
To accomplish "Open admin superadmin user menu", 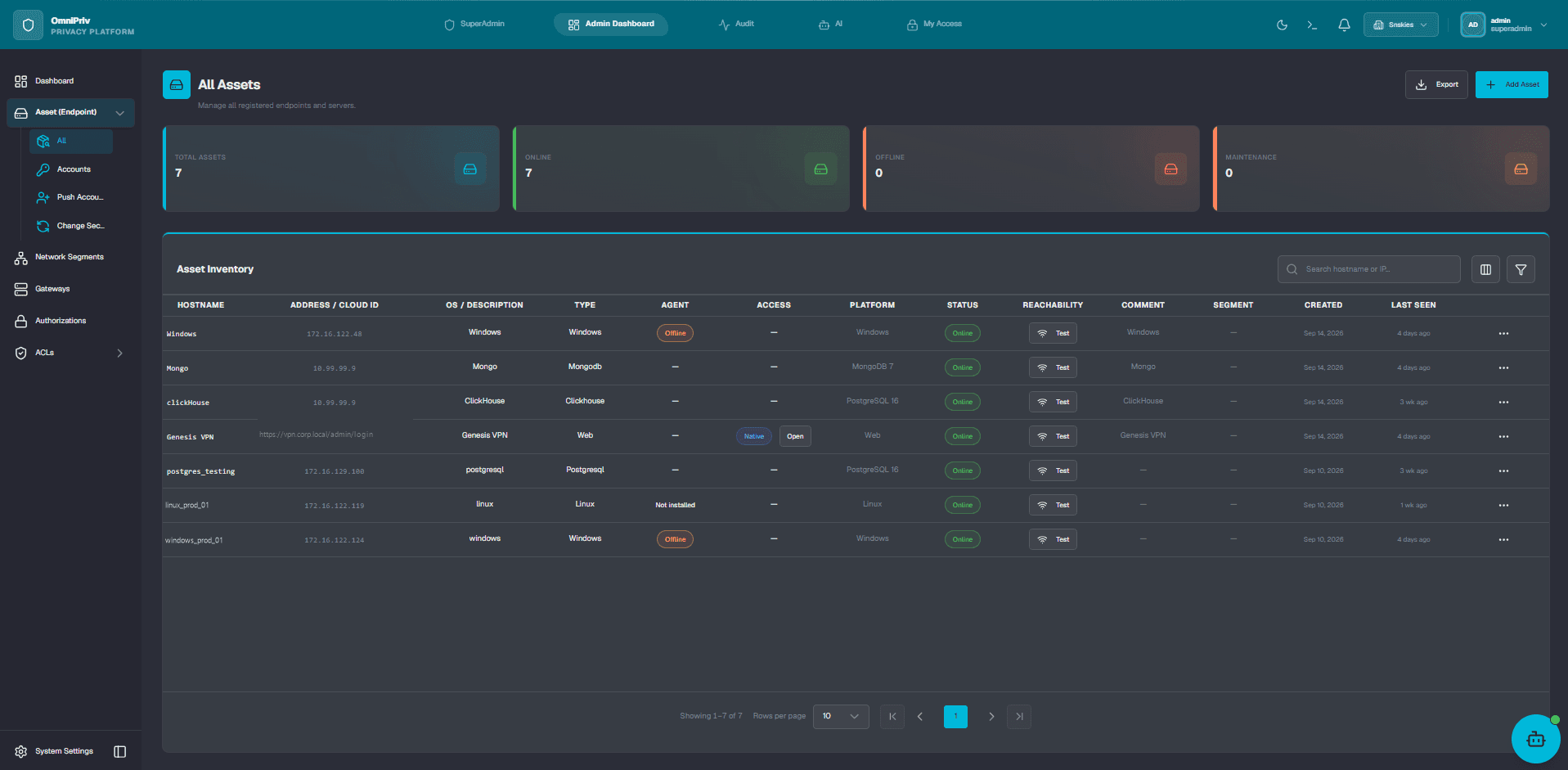I will click(1504, 25).
